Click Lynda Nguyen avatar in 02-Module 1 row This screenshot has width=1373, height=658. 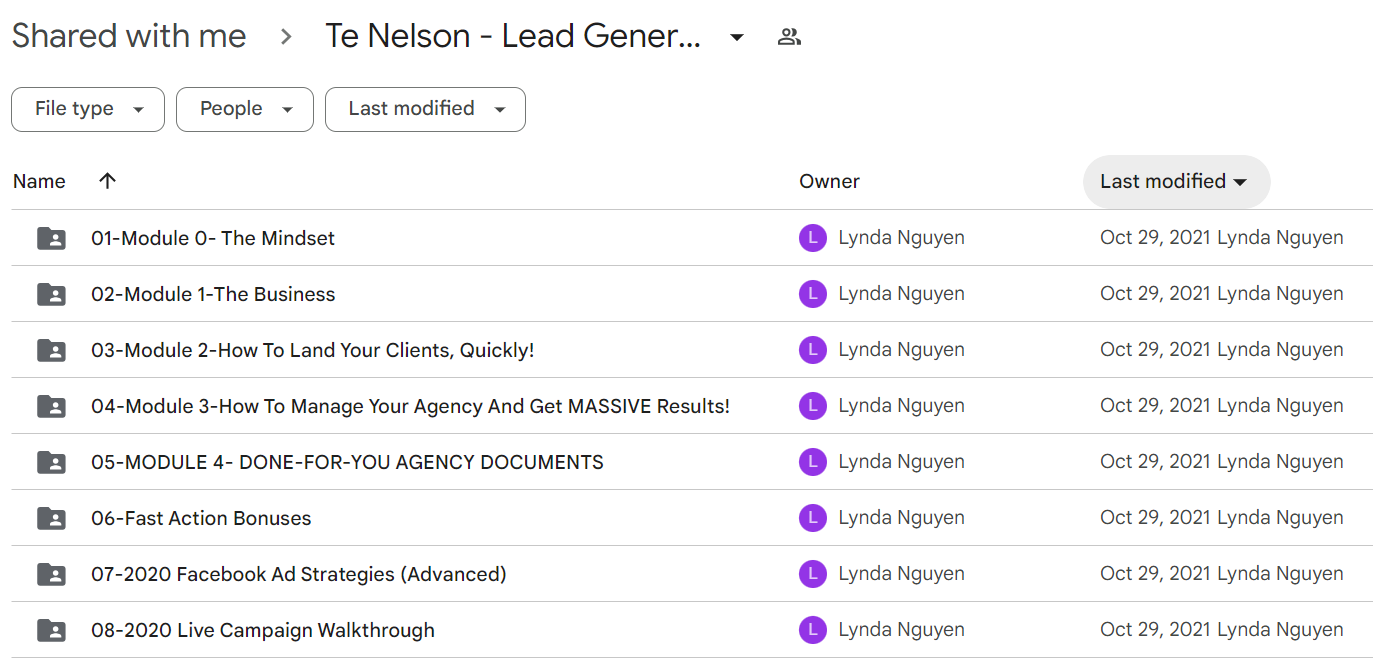coord(813,294)
